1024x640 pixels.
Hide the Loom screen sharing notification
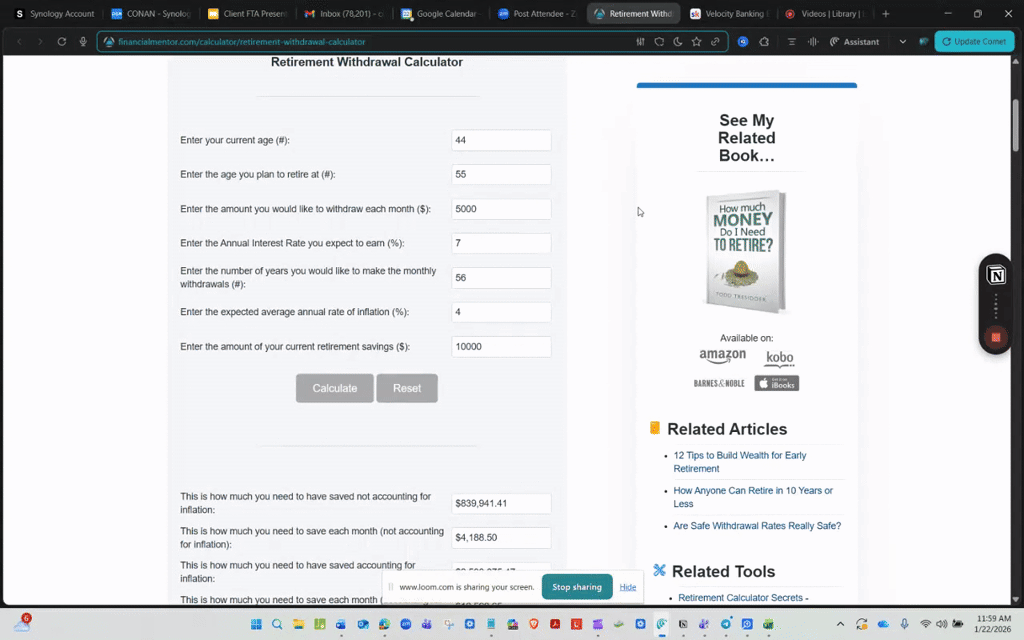pos(628,587)
